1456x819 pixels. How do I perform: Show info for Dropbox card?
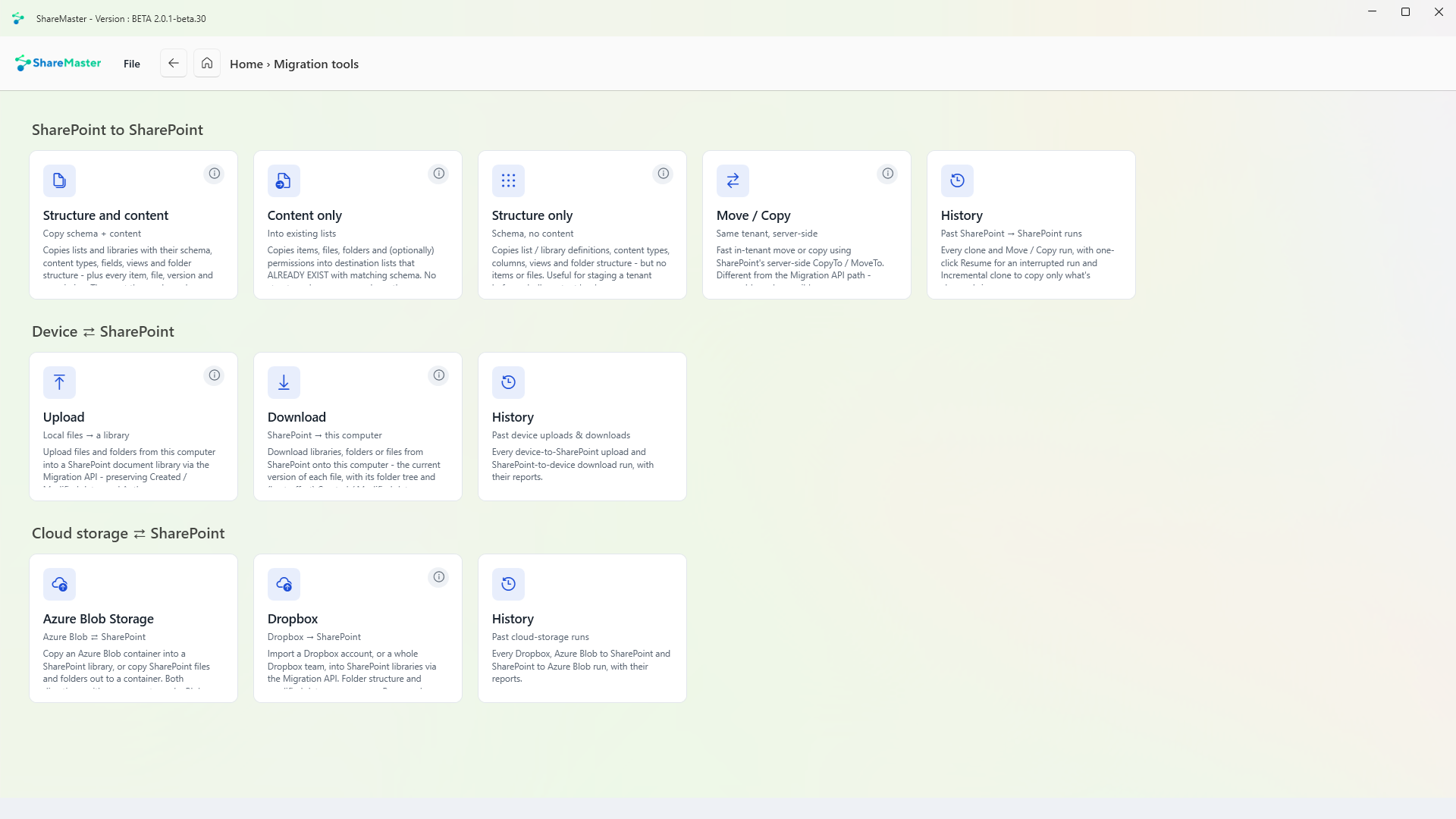click(439, 577)
